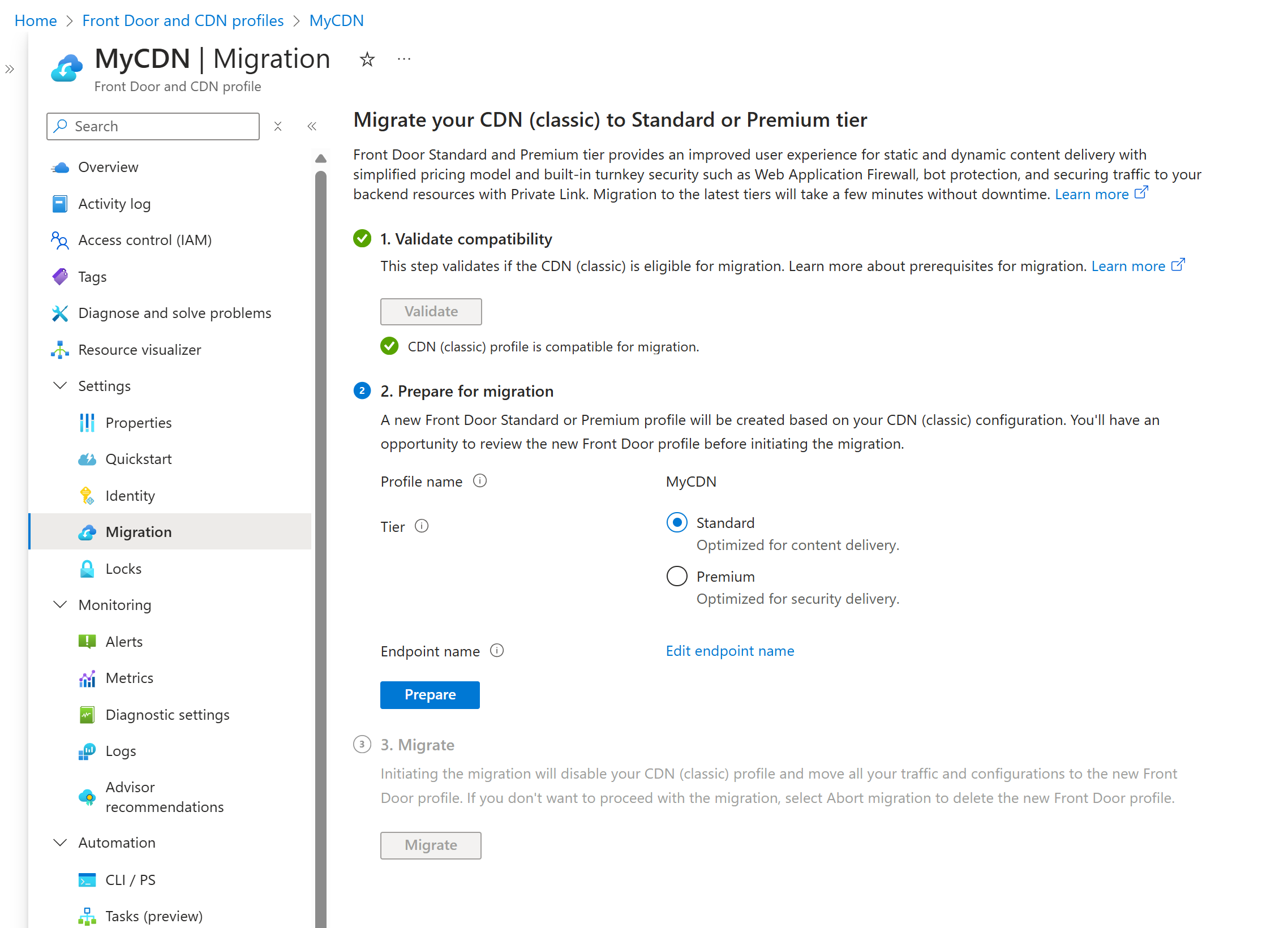Click the Prepare button
The height and width of the screenshot is (928, 1288).
coord(429,694)
